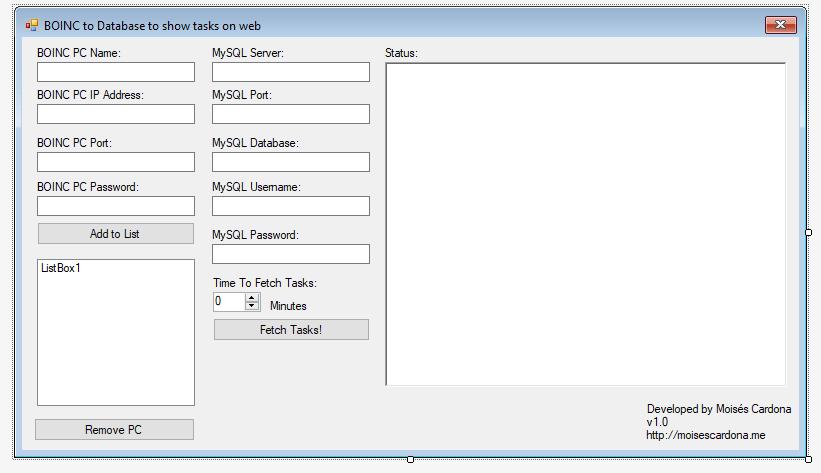821x473 pixels.
Task: Click the http://moisescardona.me text
Action: click(706, 435)
